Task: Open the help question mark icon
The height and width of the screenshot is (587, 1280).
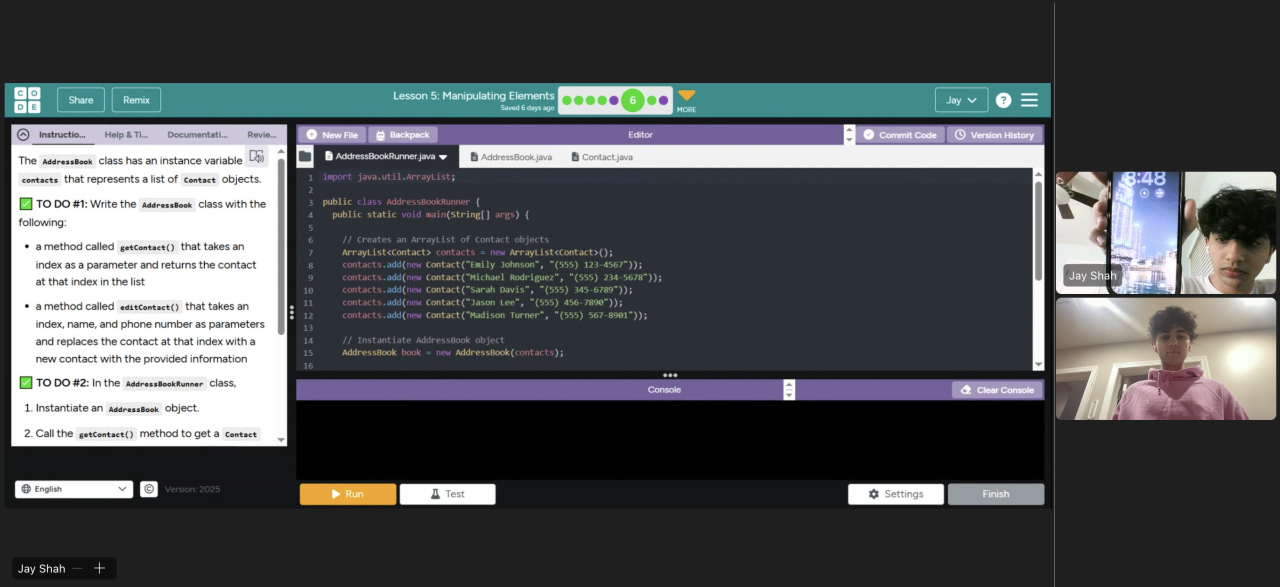Action: click(1003, 100)
